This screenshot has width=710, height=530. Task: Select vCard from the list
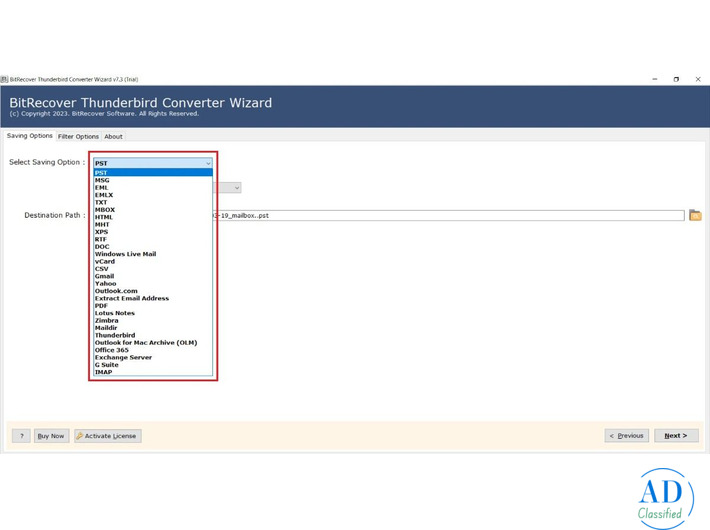pyautogui.click(x=153, y=261)
